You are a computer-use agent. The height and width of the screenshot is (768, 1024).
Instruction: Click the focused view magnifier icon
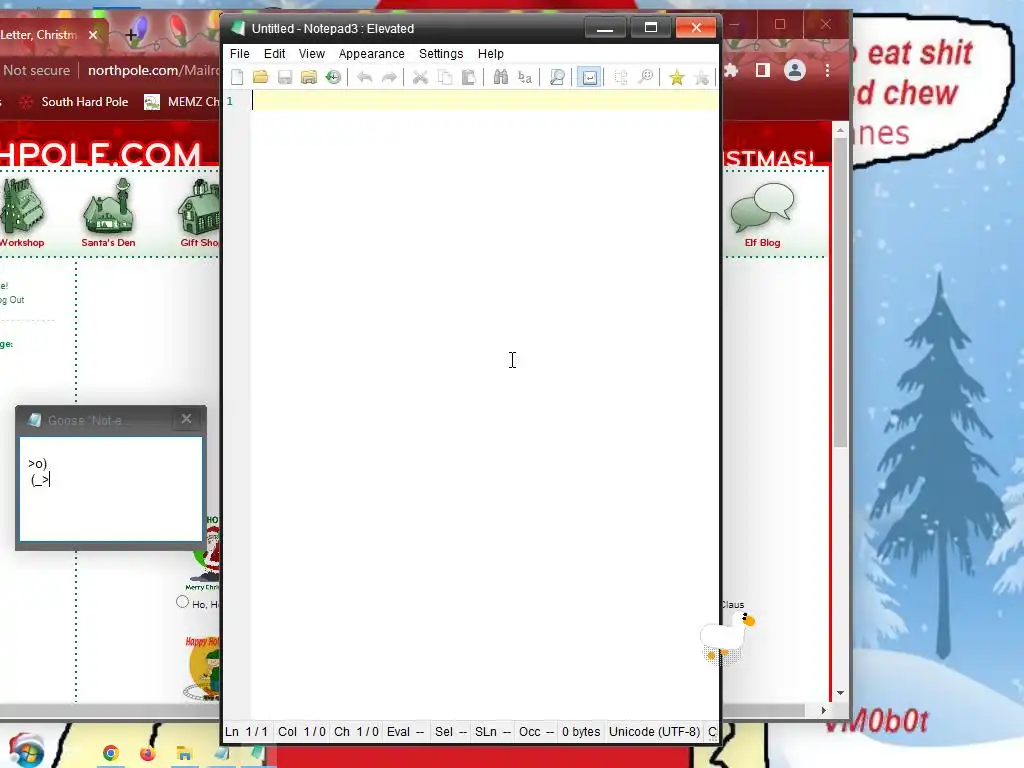coord(557,77)
